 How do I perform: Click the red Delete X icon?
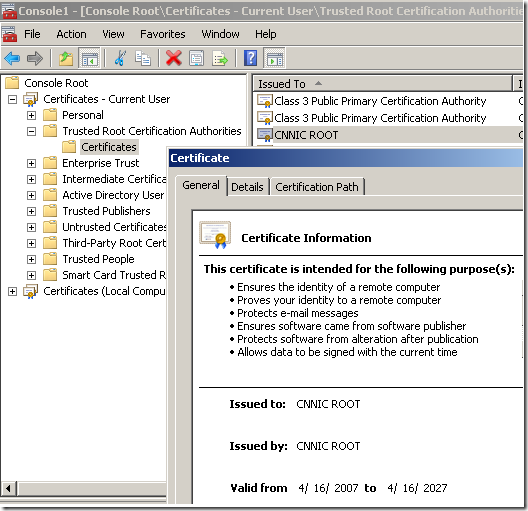click(x=174, y=58)
